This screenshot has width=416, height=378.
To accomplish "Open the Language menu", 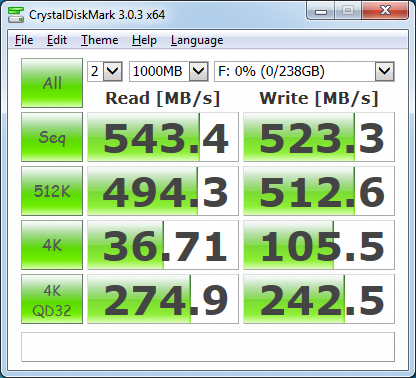I will pyautogui.click(x=197, y=40).
